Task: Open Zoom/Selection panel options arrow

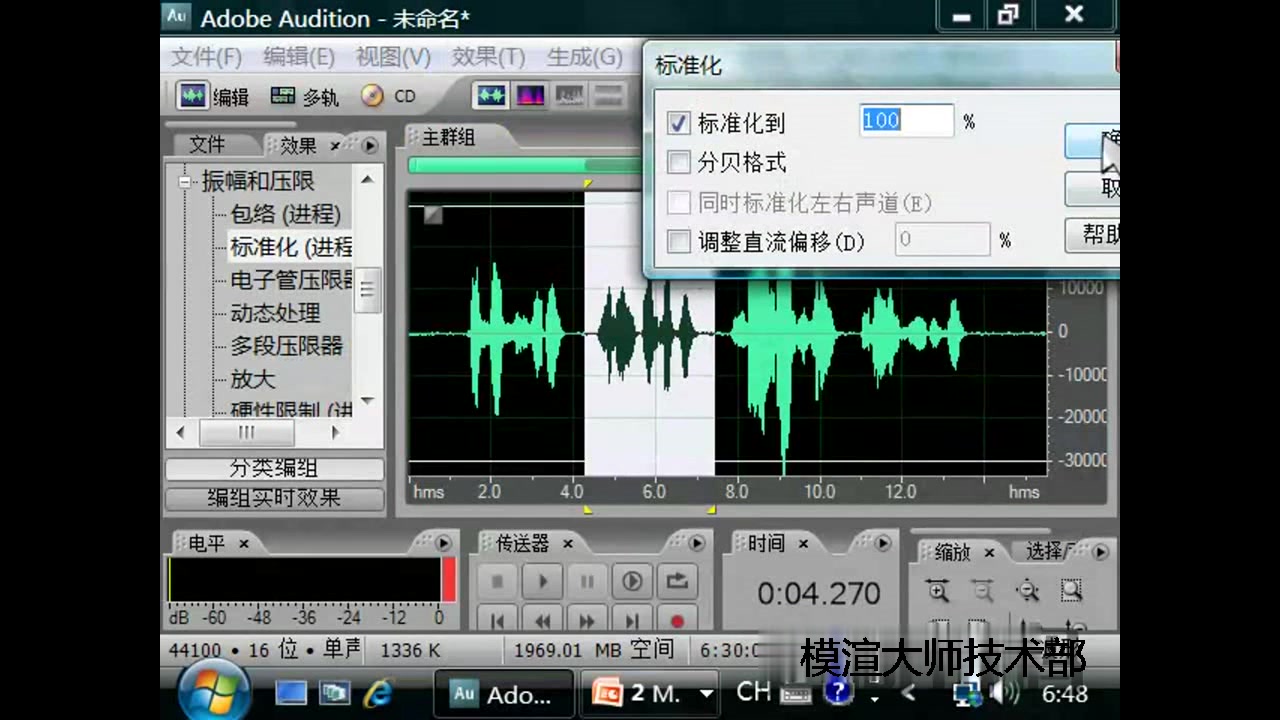Action: (1100, 551)
